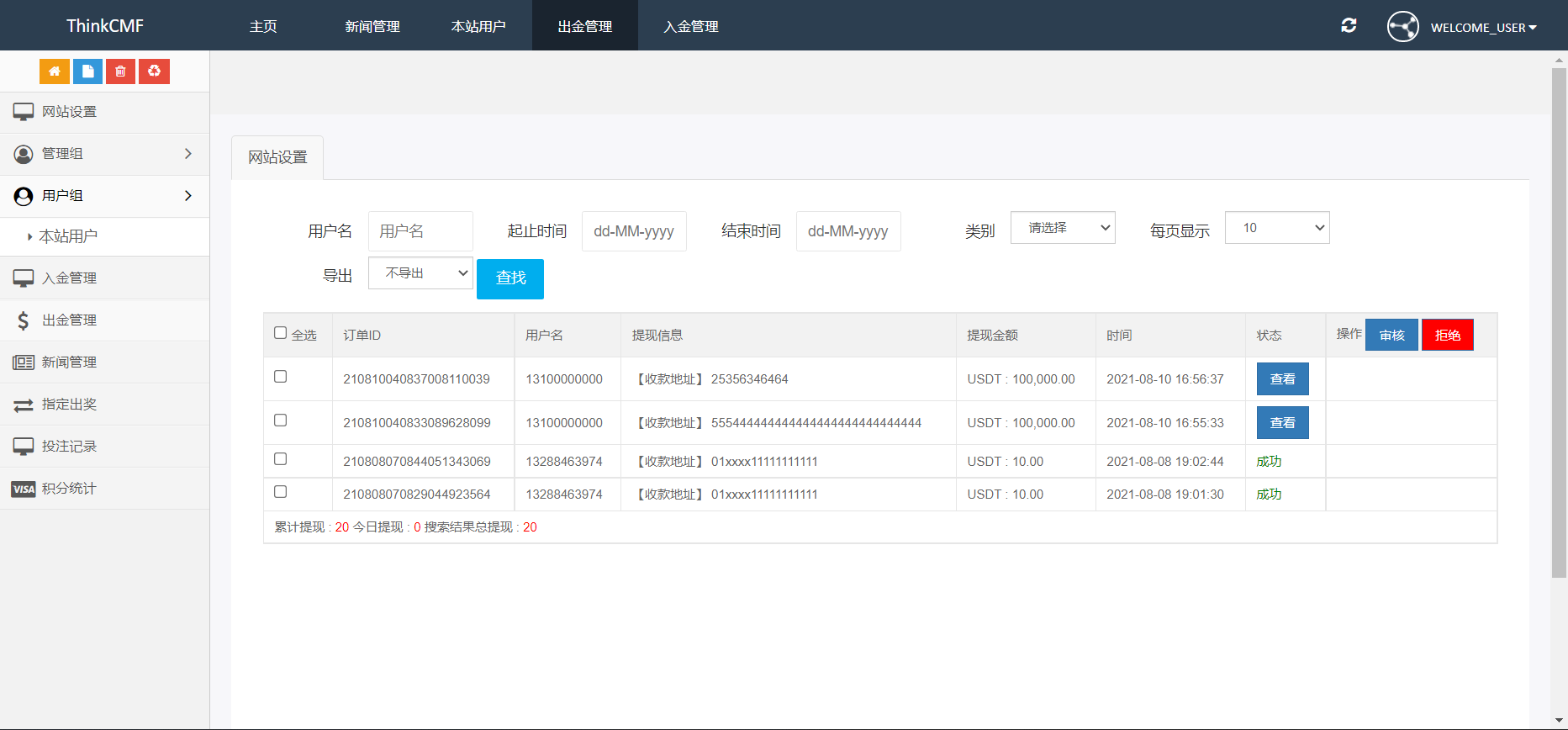Open 入金管理 in the top navigation
This screenshot has width=1568, height=730.
click(x=691, y=26)
